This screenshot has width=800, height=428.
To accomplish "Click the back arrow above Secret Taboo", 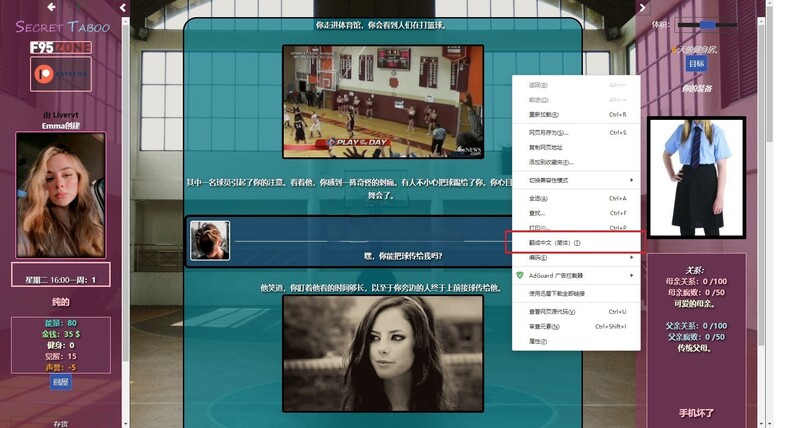I will [51, 7].
